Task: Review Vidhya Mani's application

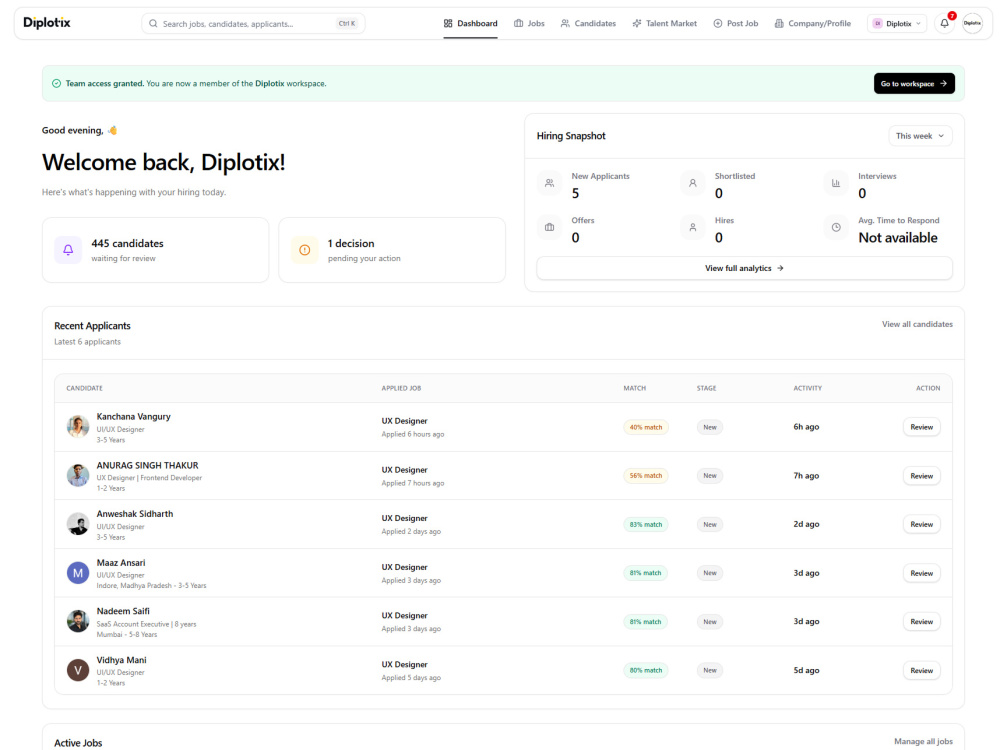Action: click(922, 671)
